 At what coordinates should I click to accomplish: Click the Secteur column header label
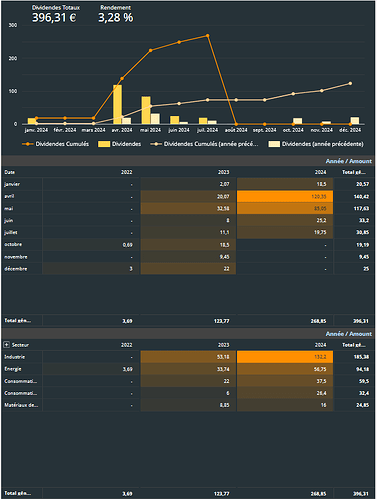point(20,345)
